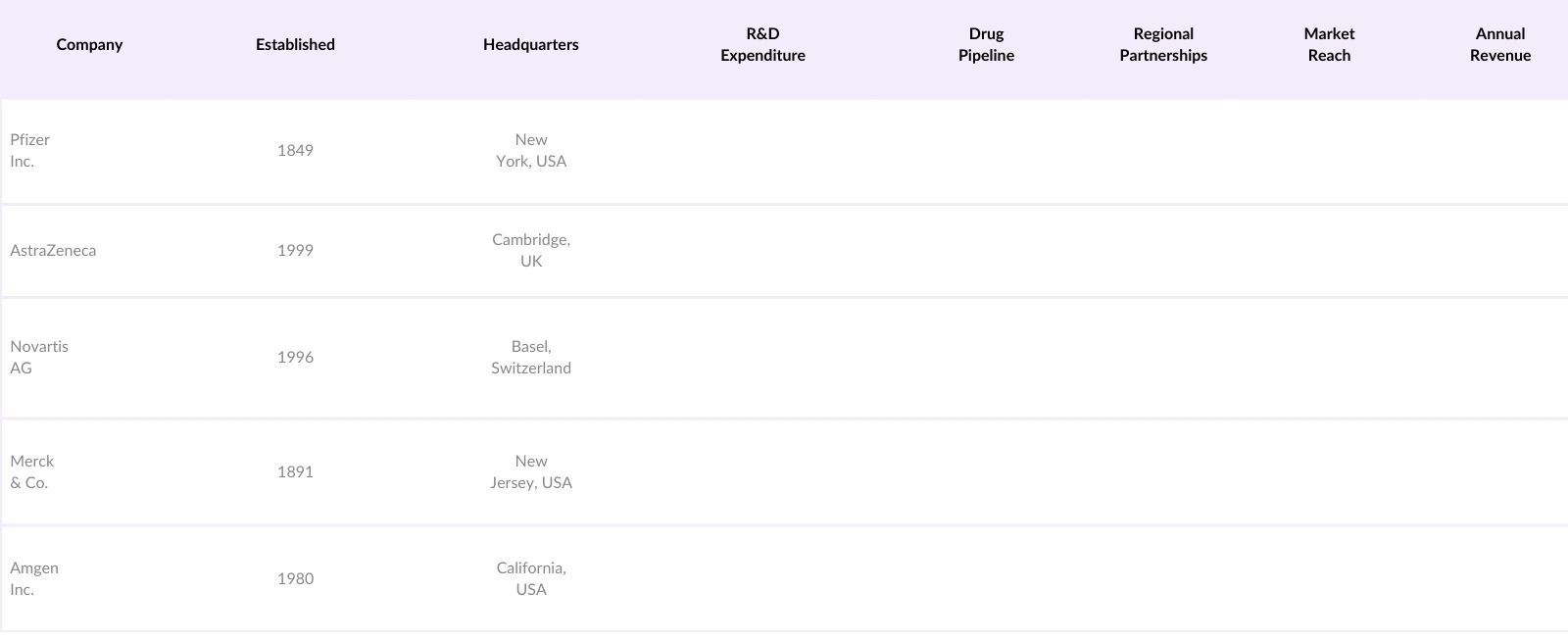Click the California, USA headquarters cell
The image size is (1568, 640).
tap(530, 579)
